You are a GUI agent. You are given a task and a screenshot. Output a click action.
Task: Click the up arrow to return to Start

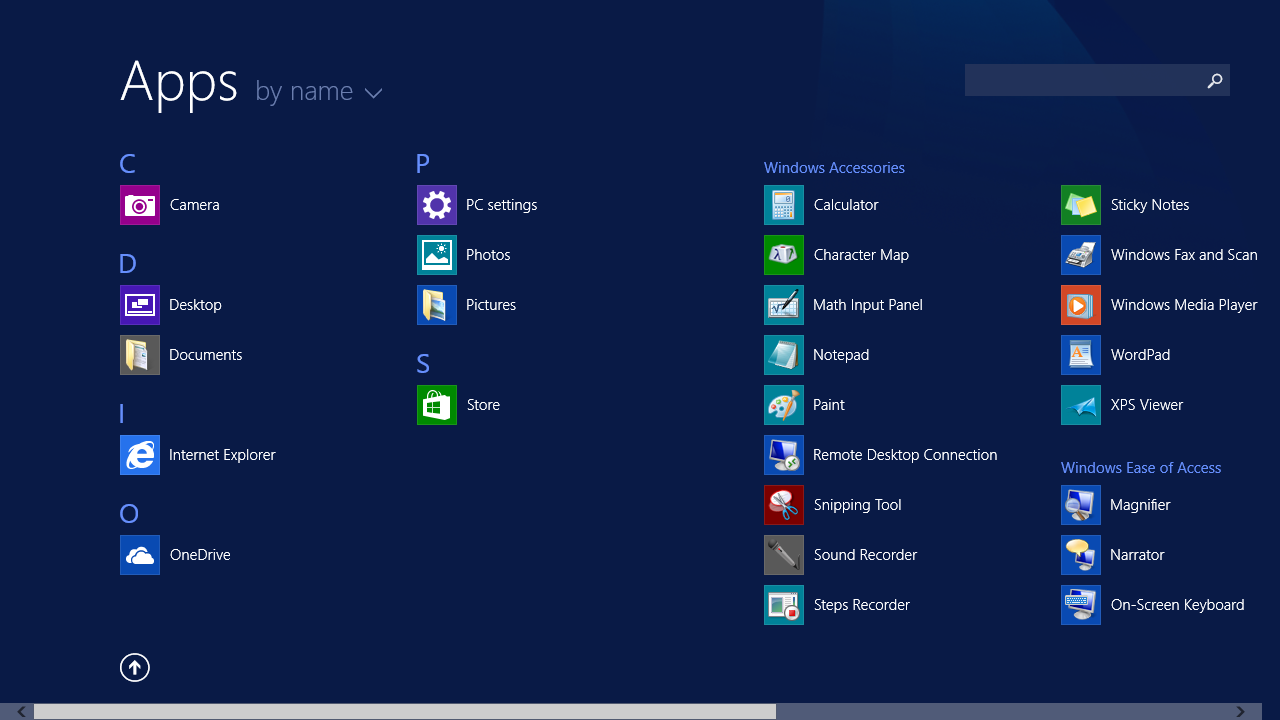pyautogui.click(x=135, y=667)
